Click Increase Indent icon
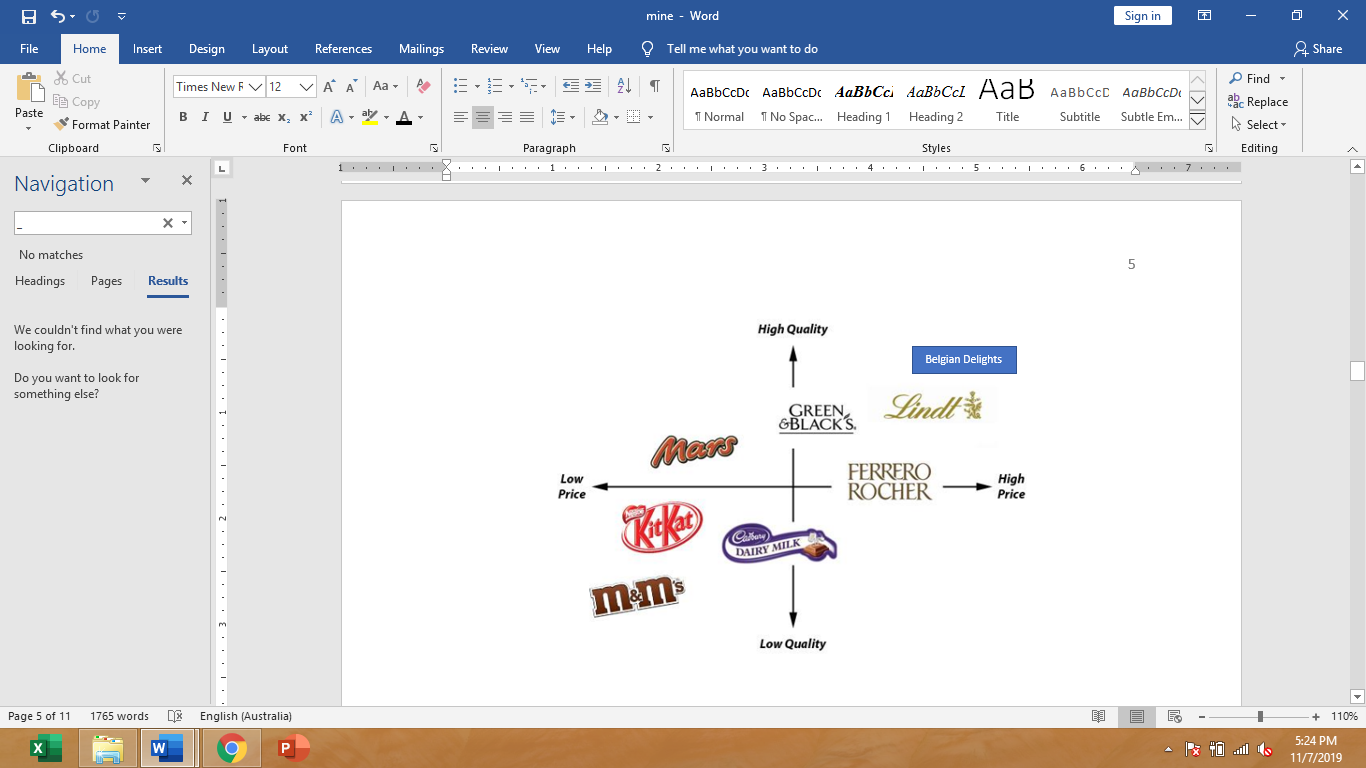This screenshot has height=768, width=1366. (x=593, y=87)
